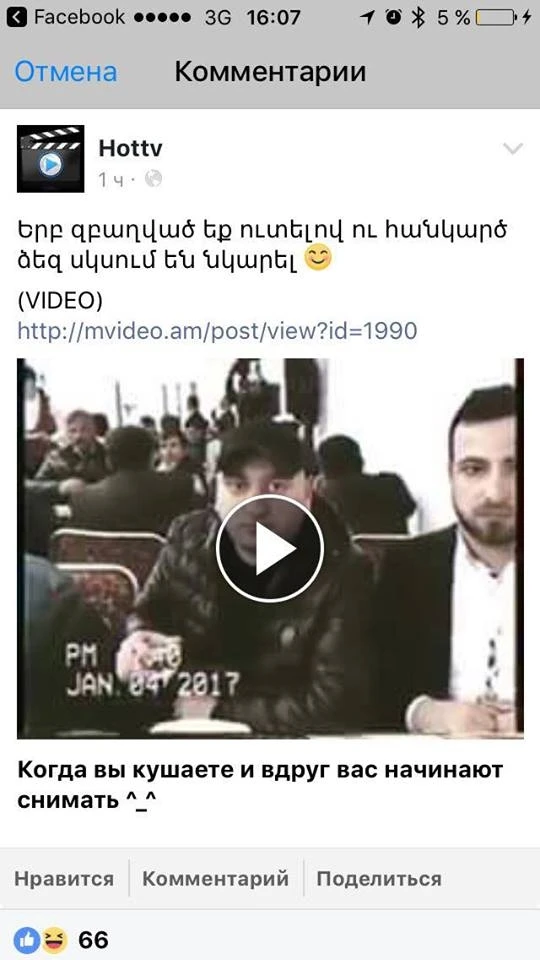Image resolution: width=540 pixels, height=960 pixels.
Task: Tap Отмена to cancel
Action: [66, 72]
